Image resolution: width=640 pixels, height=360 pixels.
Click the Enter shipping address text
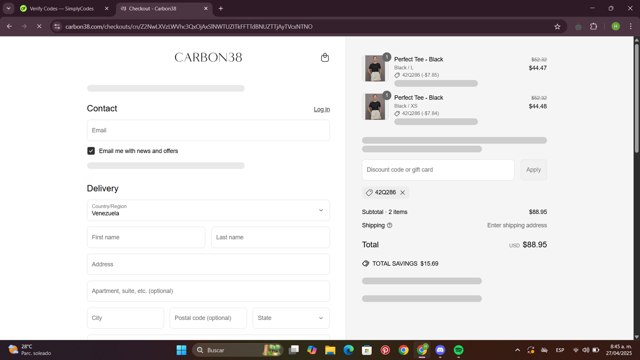tap(517, 225)
